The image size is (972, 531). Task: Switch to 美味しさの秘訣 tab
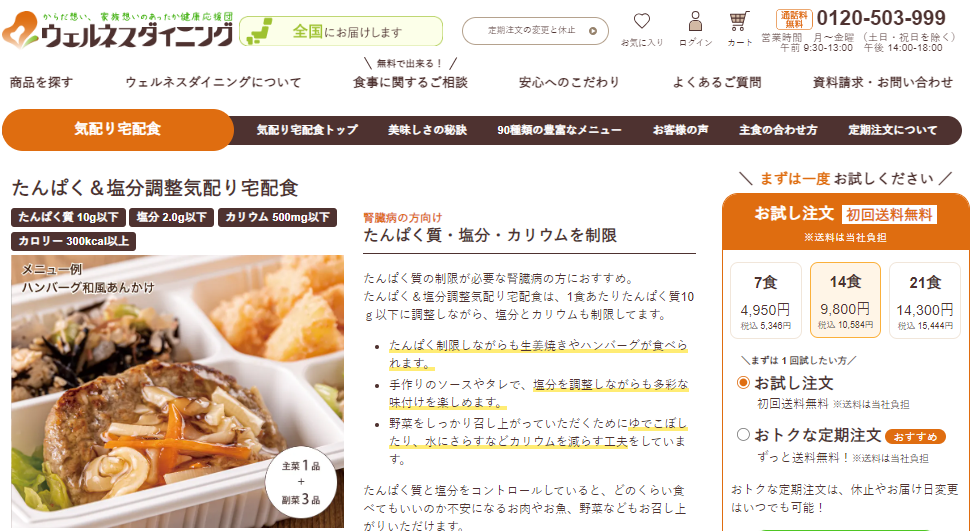[x=427, y=130]
